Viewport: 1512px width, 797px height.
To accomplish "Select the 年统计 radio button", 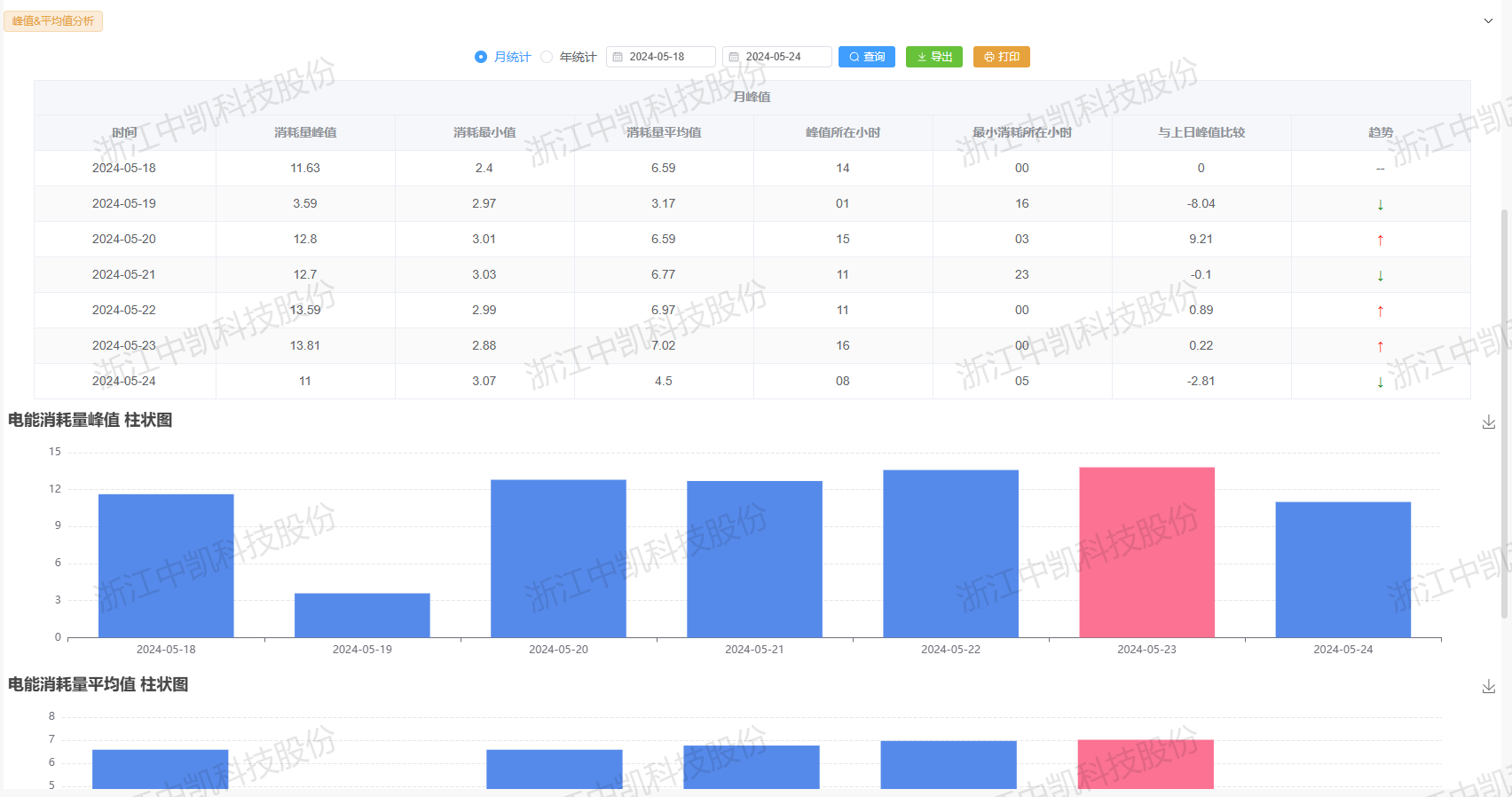I will (x=547, y=57).
